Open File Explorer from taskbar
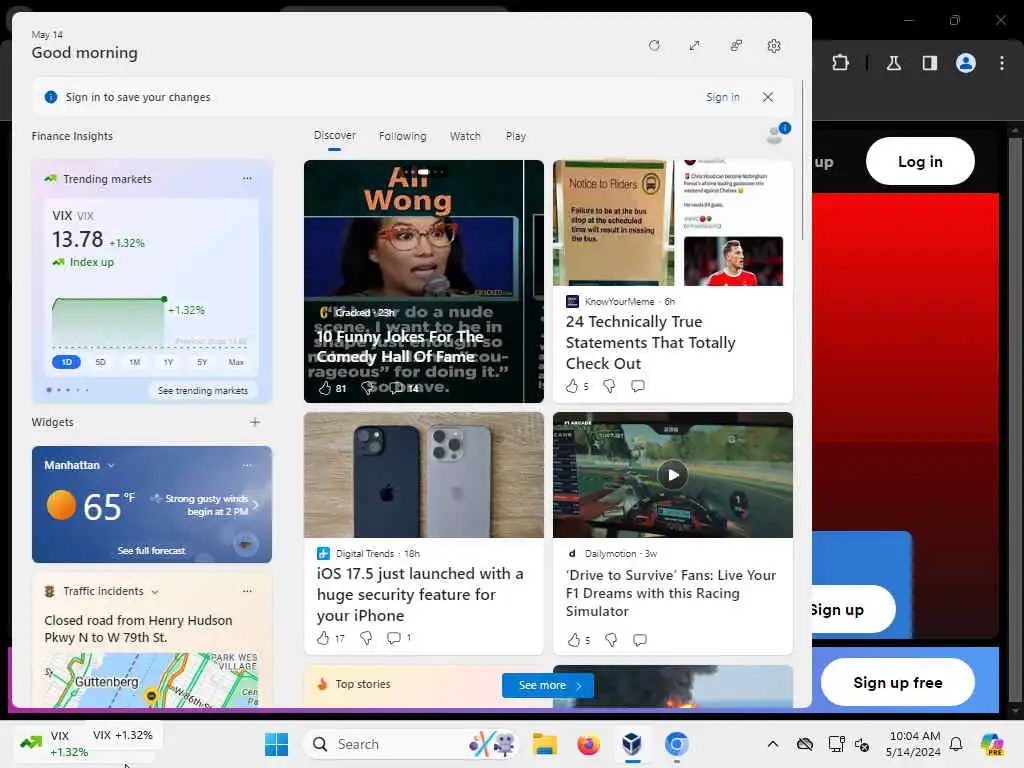 point(544,744)
